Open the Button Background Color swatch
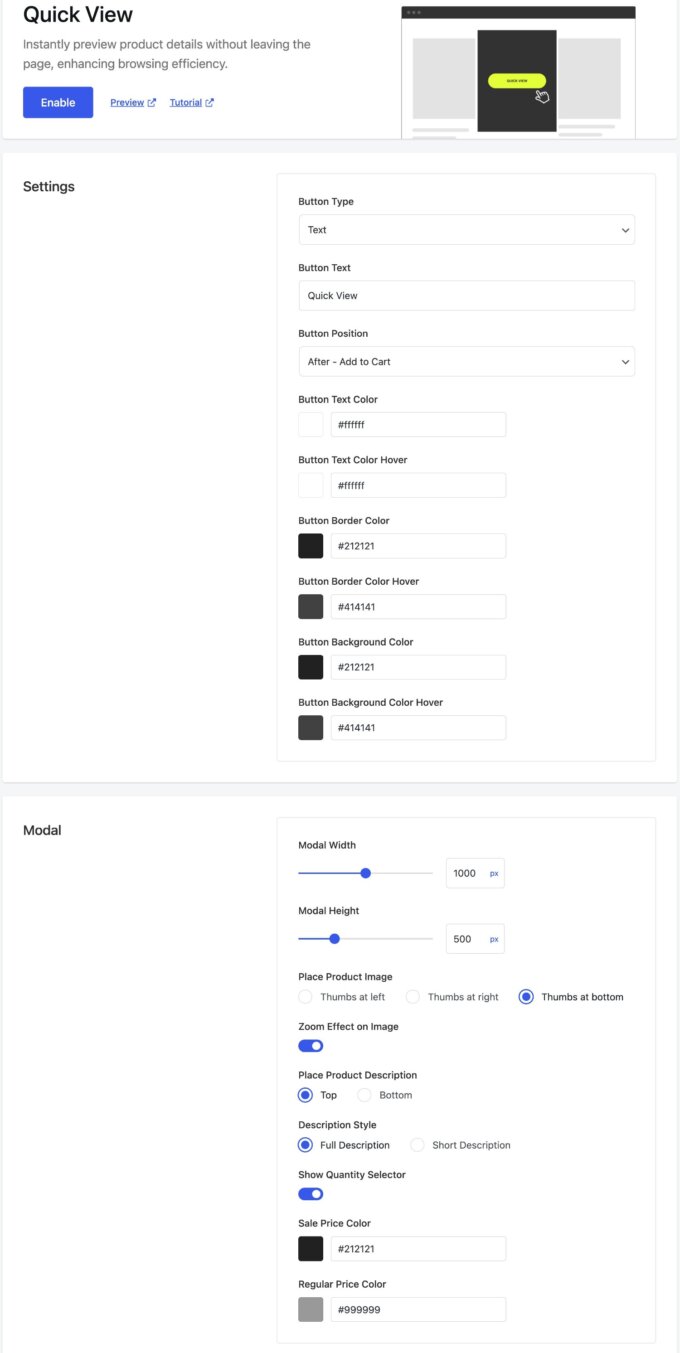The width and height of the screenshot is (680, 1353). pos(311,667)
